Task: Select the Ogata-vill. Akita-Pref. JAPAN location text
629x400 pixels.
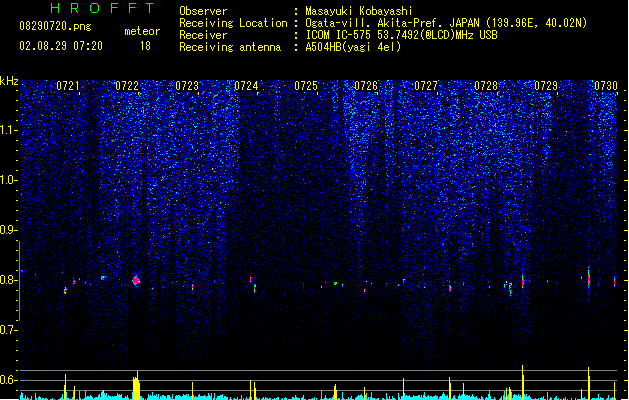Action: pos(446,23)
